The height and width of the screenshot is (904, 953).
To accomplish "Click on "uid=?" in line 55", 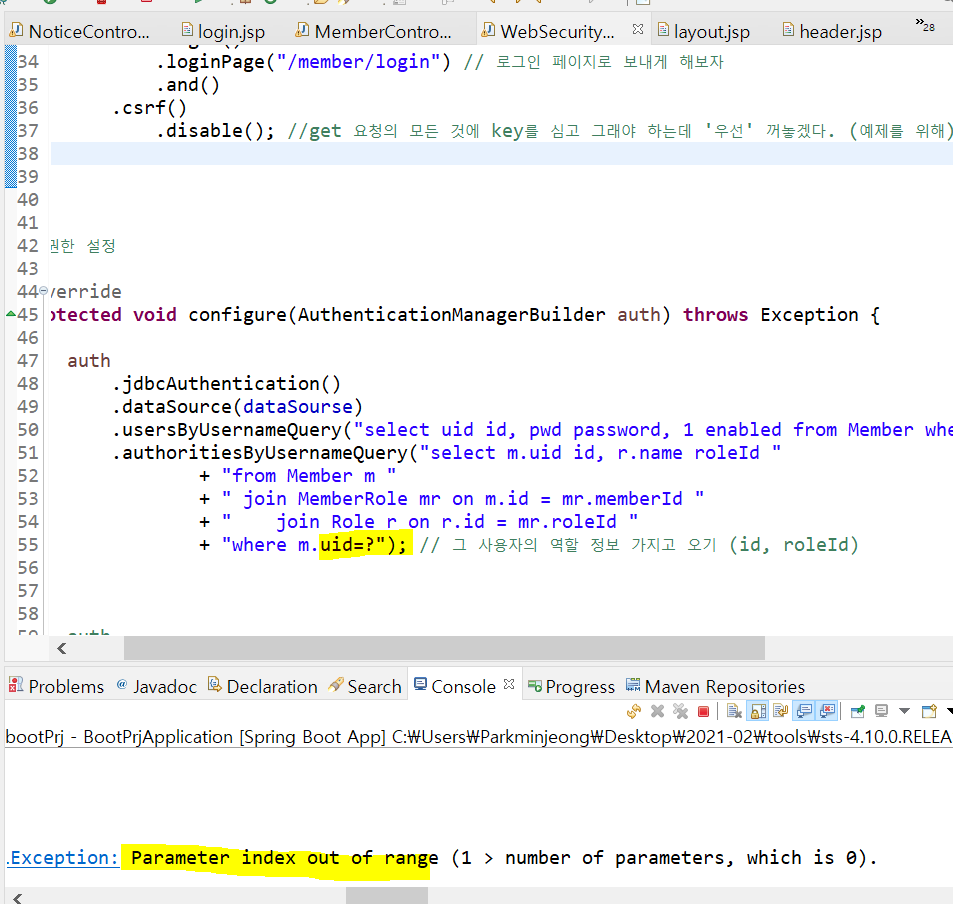I will point(348,545).
